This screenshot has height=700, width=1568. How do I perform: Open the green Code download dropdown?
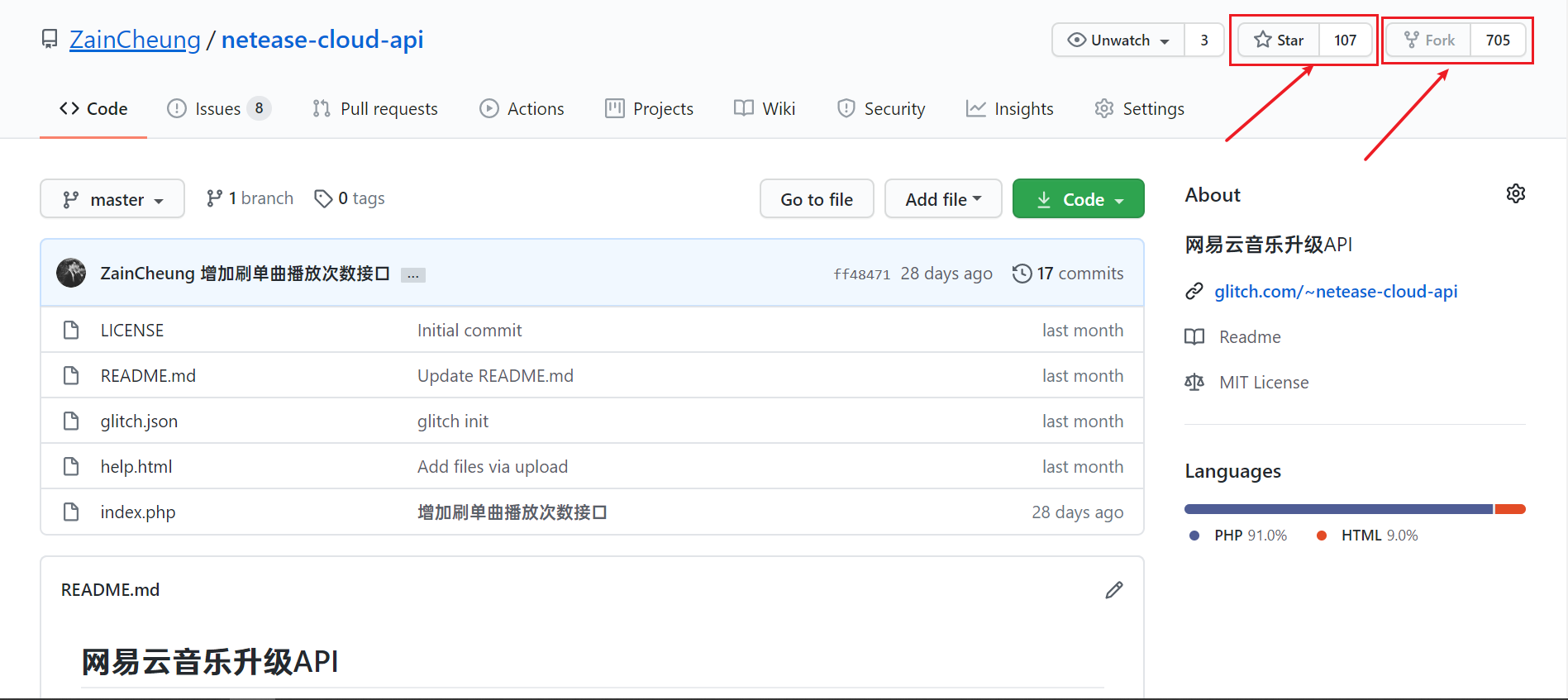(x=1078, y=199)
